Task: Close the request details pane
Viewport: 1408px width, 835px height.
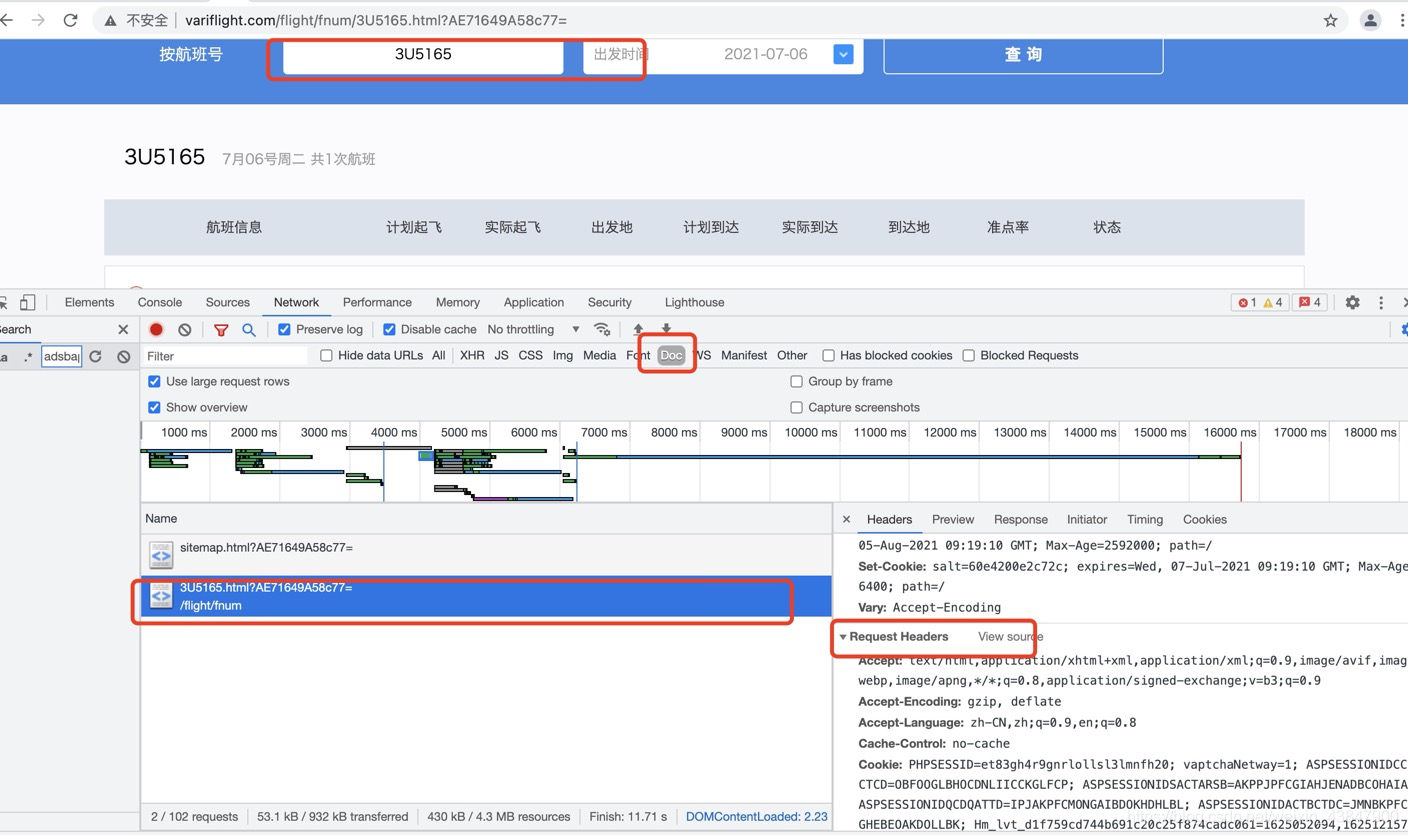Action: click(x=846, y=519)
